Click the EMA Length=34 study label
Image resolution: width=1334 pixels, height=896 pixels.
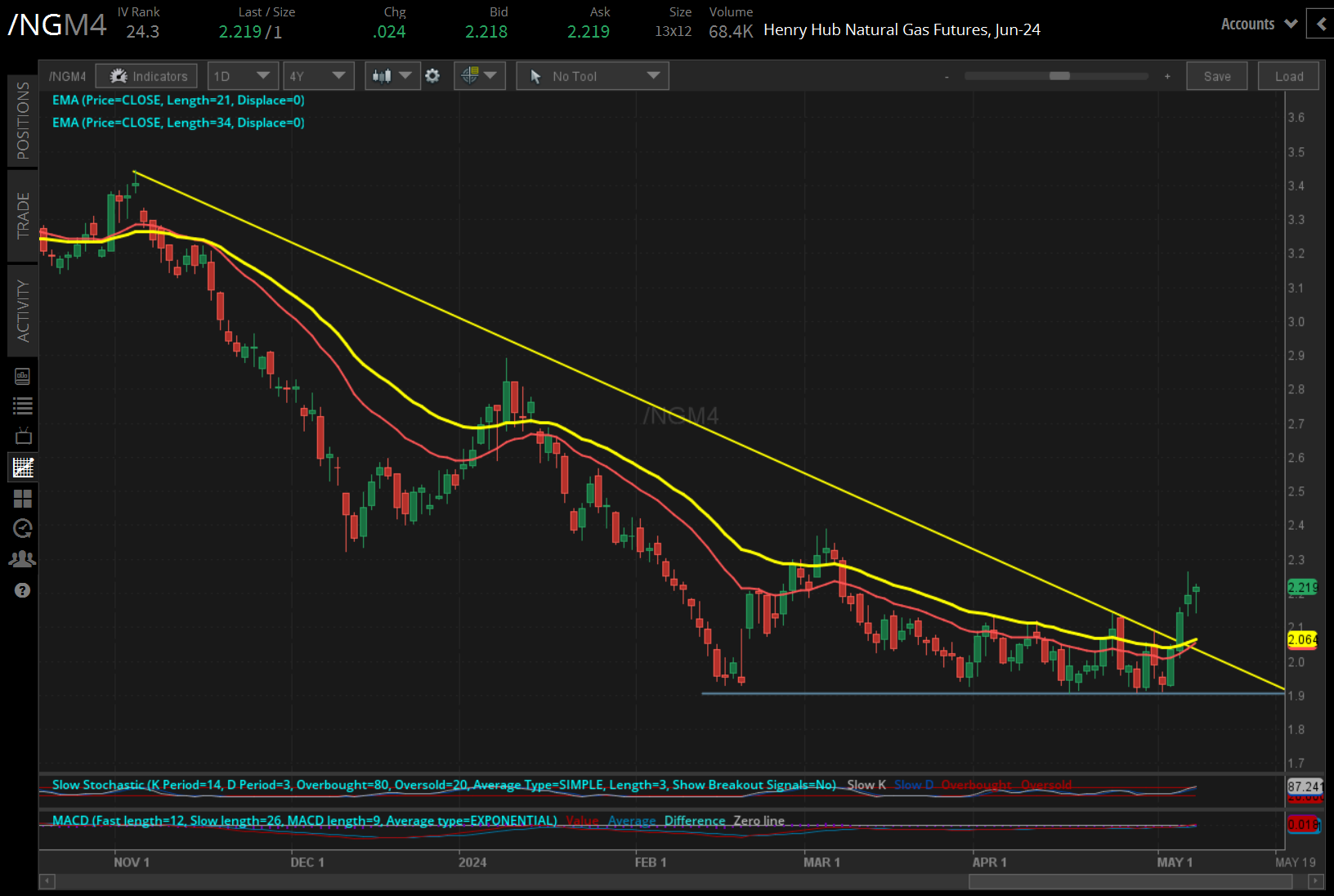[178, 123]
